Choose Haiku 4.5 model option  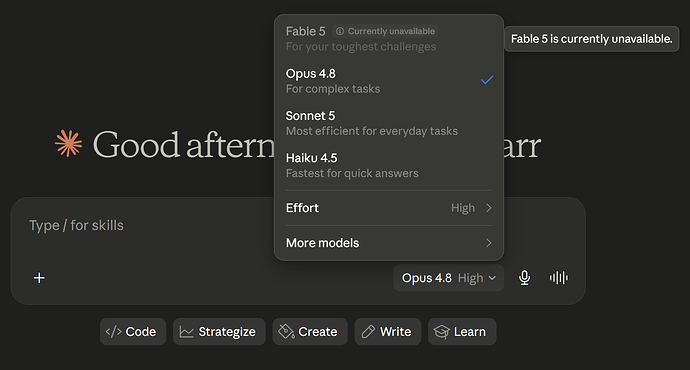click(389, 165)
